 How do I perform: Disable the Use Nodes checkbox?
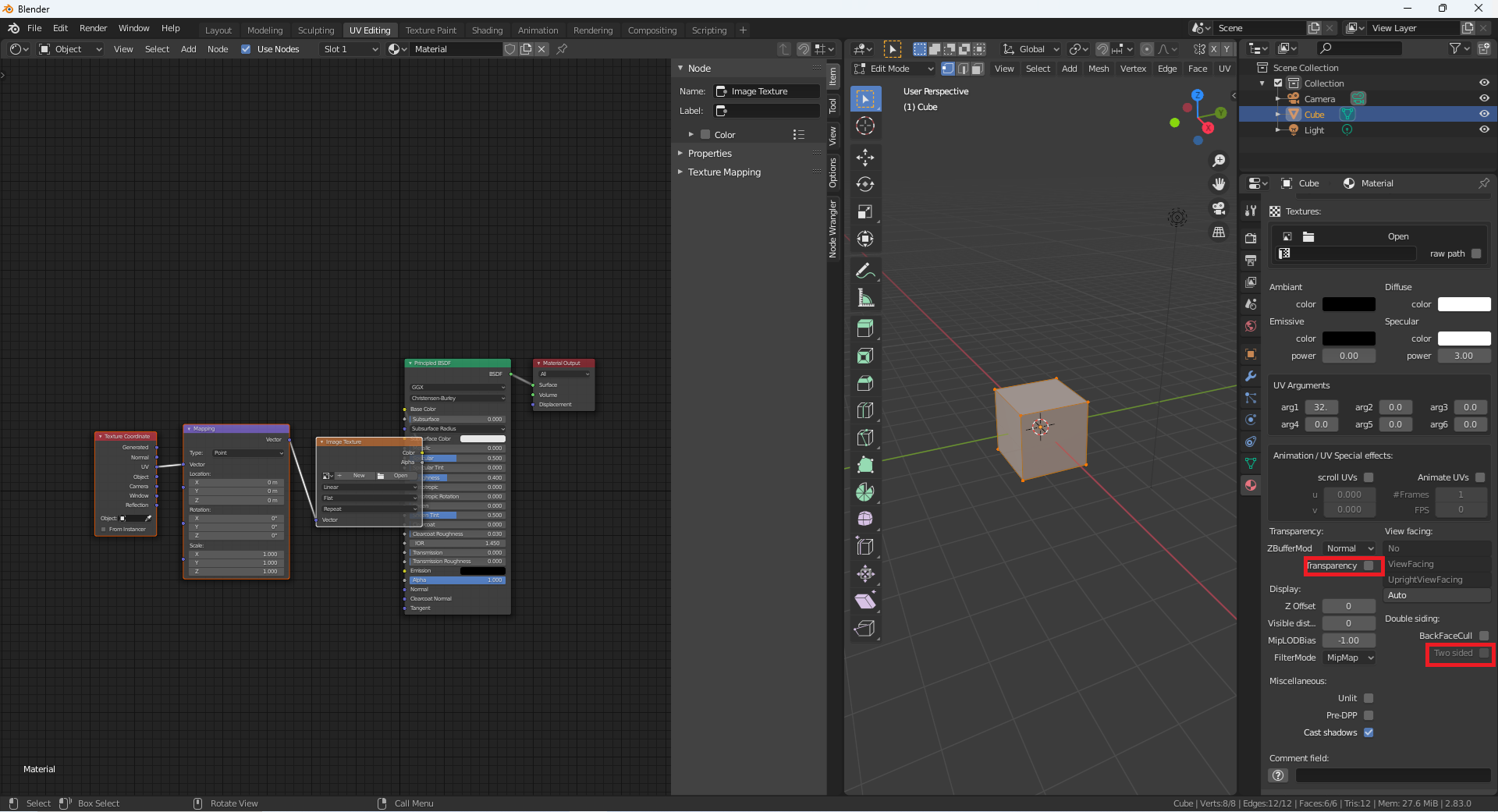(x=246, y=49)
